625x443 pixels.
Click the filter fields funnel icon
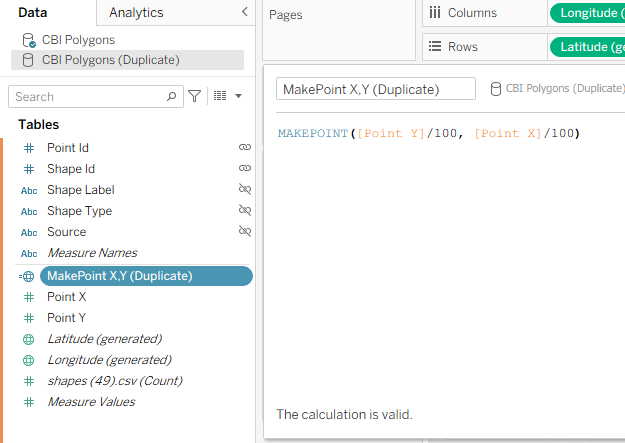[x=195, y=96]
